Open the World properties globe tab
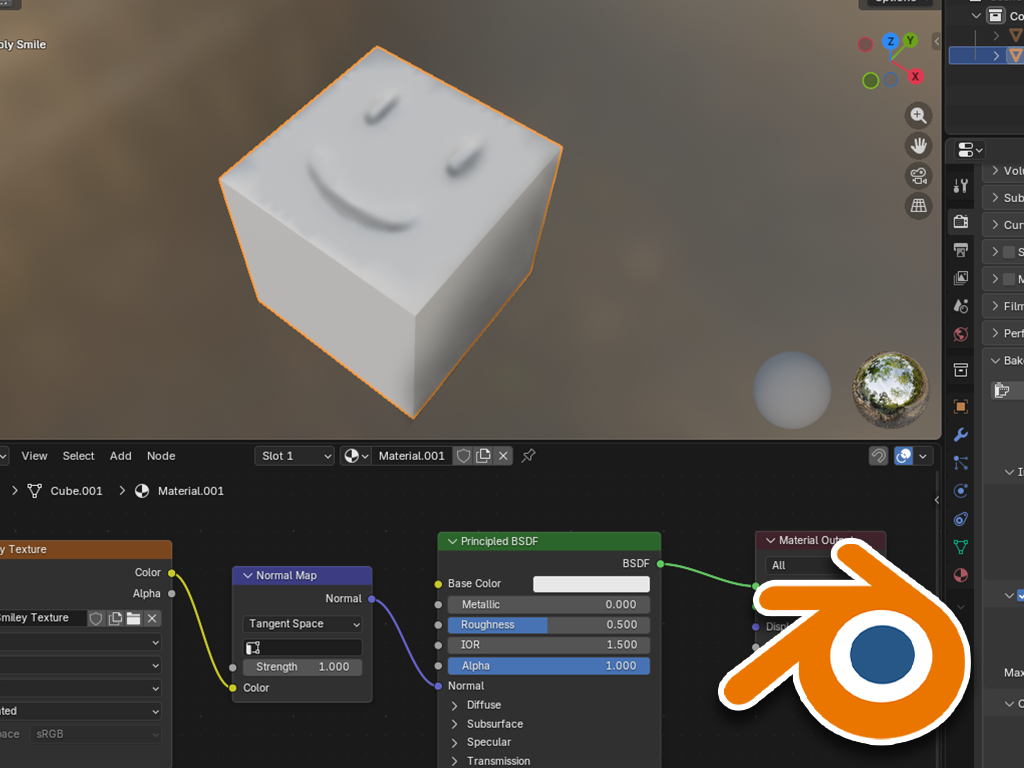 tap(961, 334)
